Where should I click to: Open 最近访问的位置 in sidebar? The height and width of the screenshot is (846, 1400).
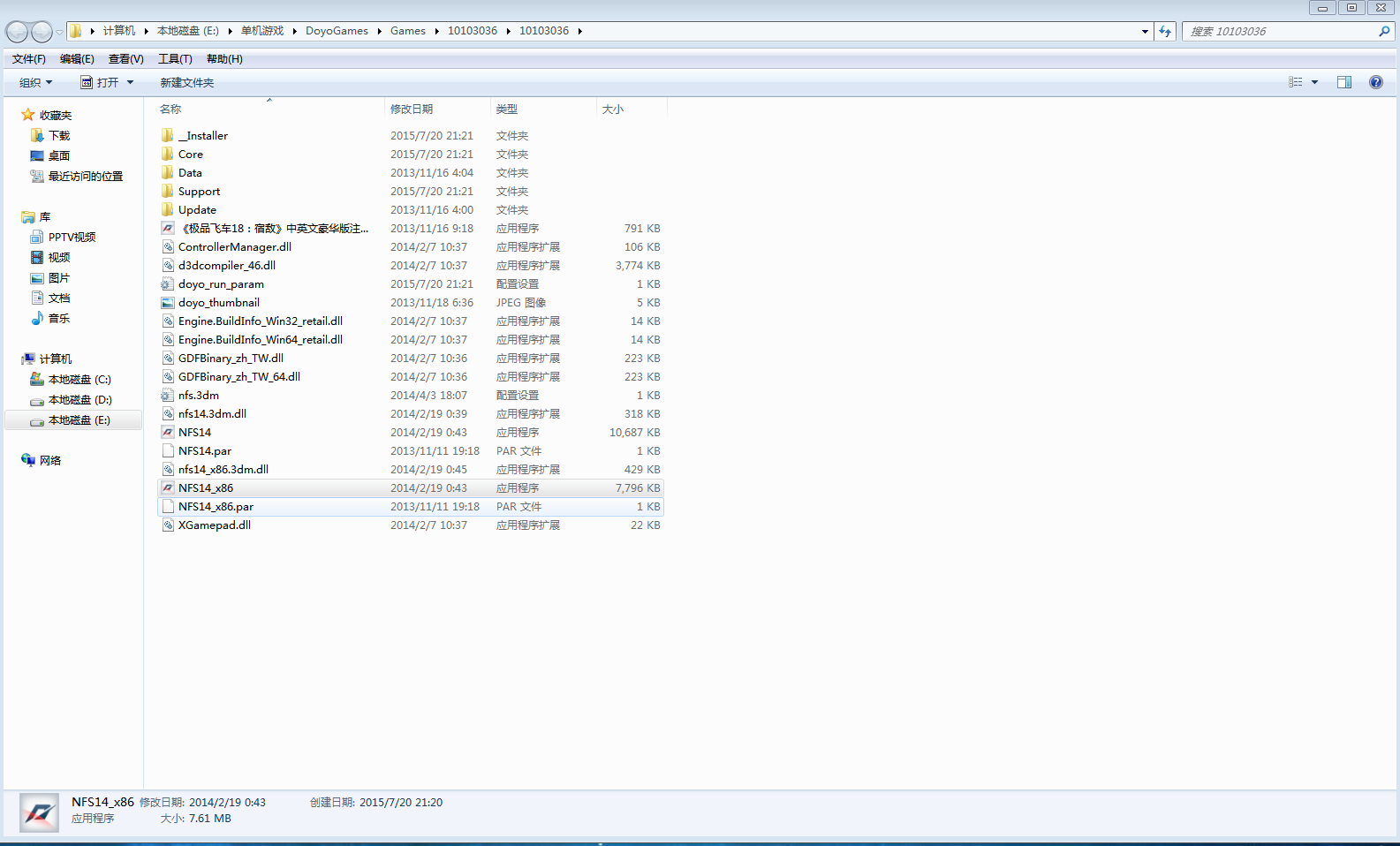[85, 176]
